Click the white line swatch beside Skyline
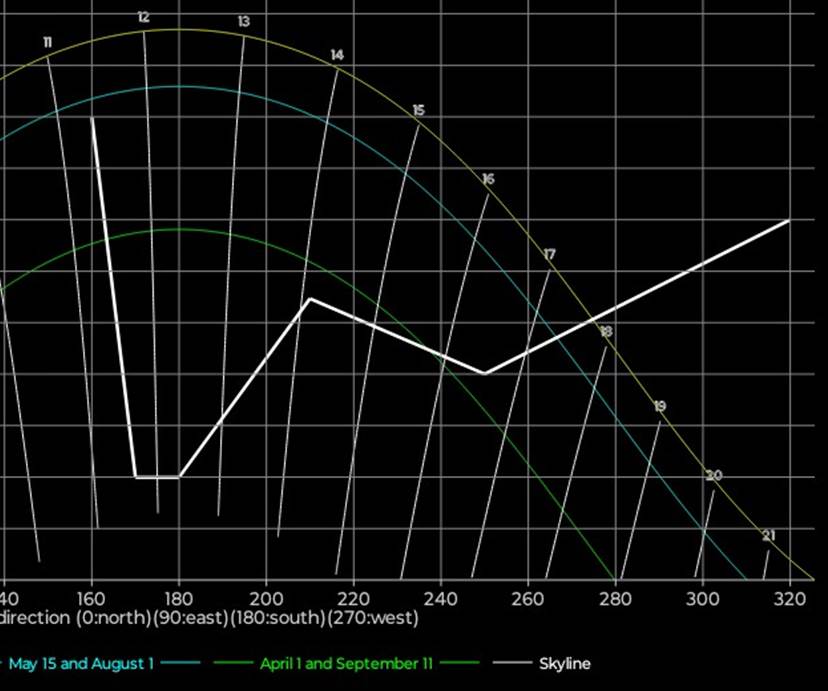The height and width of the screenshot is (691, 828). click(512, 664)
